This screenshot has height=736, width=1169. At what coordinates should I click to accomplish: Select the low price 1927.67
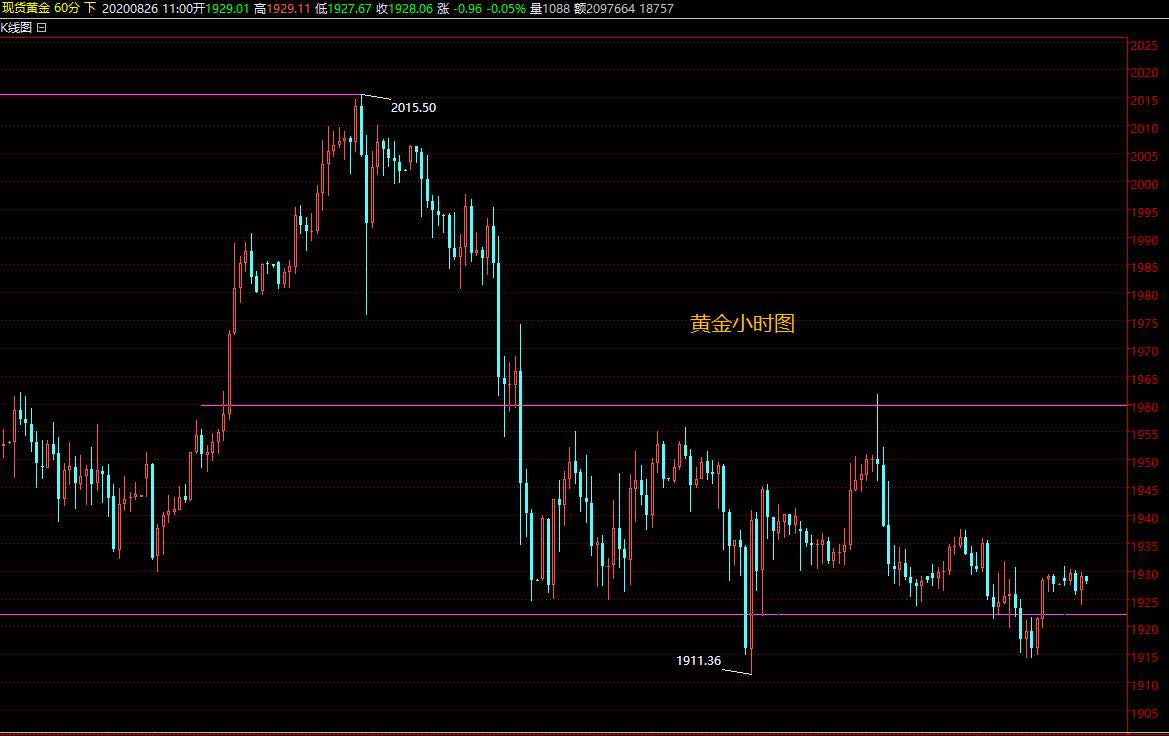350,8
